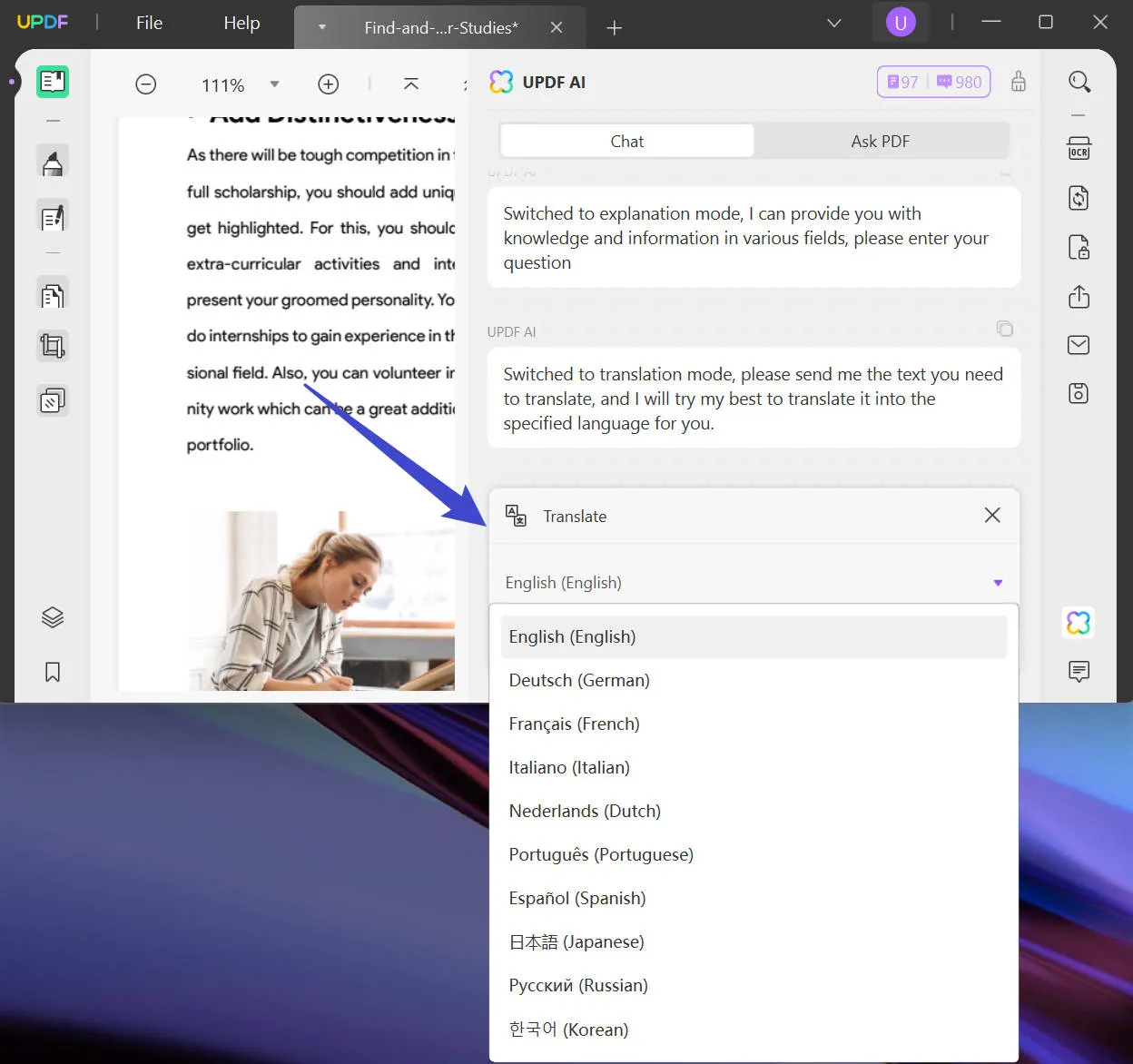Open the Bookmarks panel

pyautogui.click(x=53, y=672)
